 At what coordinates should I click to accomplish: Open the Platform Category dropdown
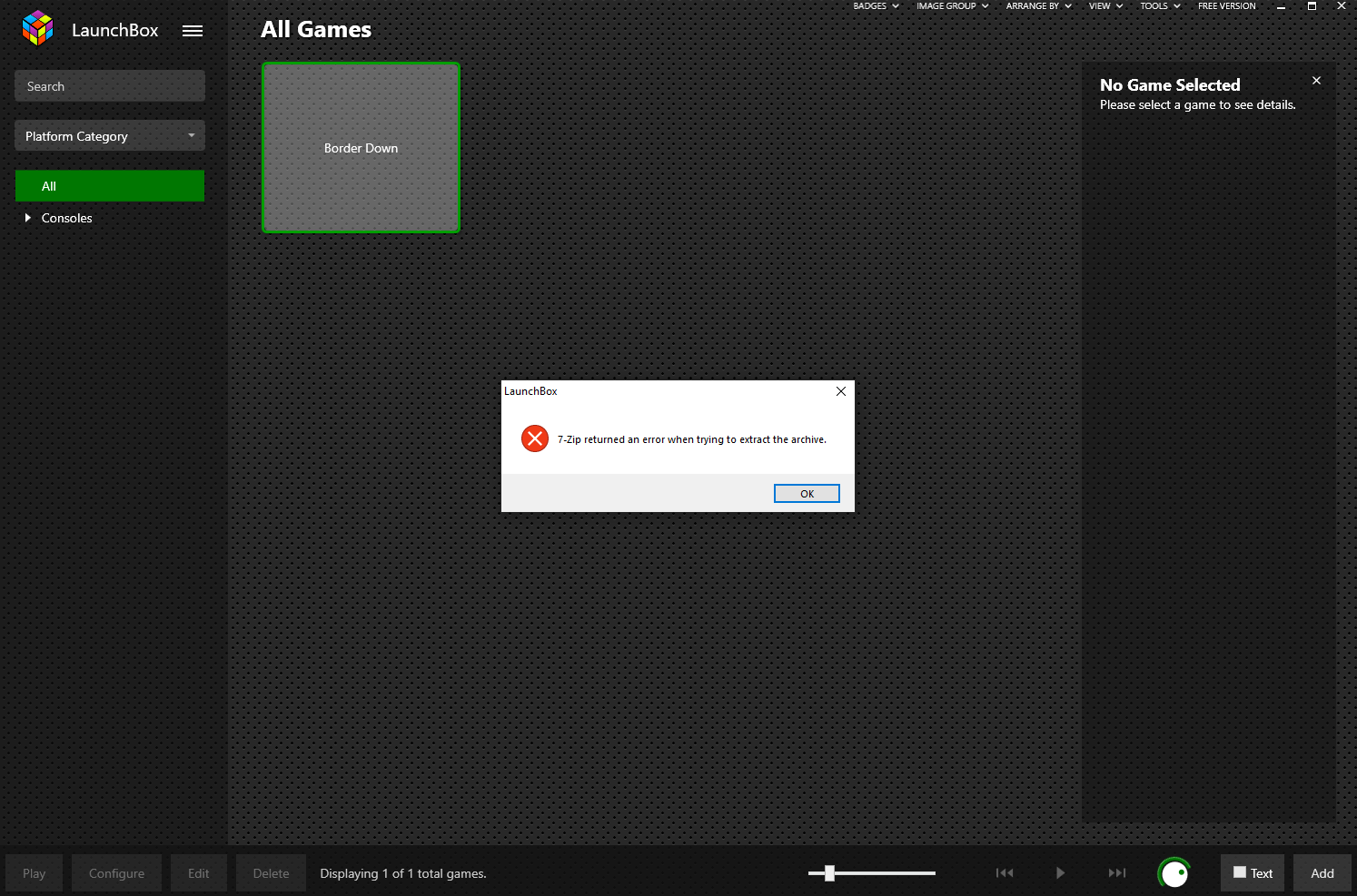[x=110, y=136]
